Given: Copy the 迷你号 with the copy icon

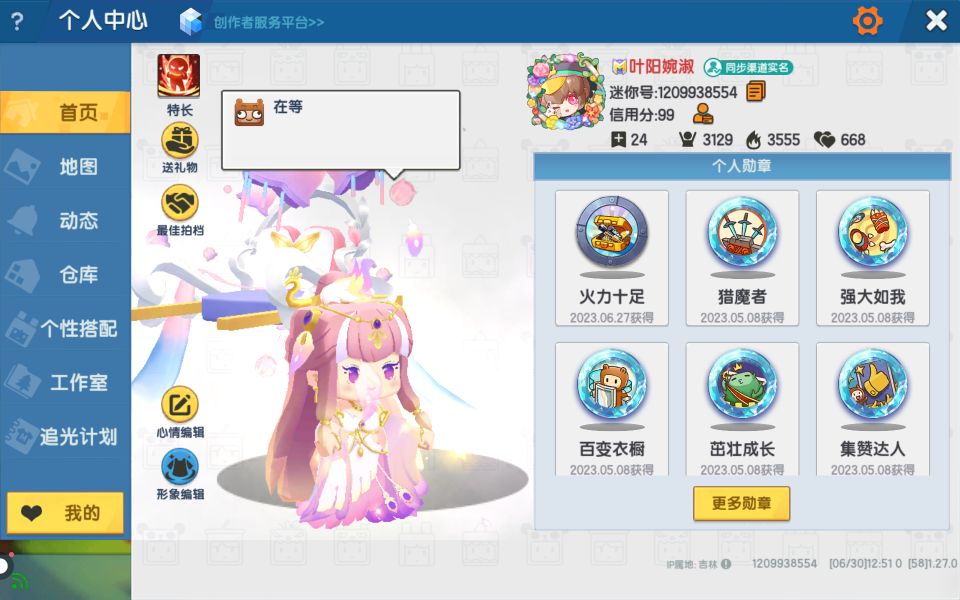Looking at the screenshot, I should point(756,92).
